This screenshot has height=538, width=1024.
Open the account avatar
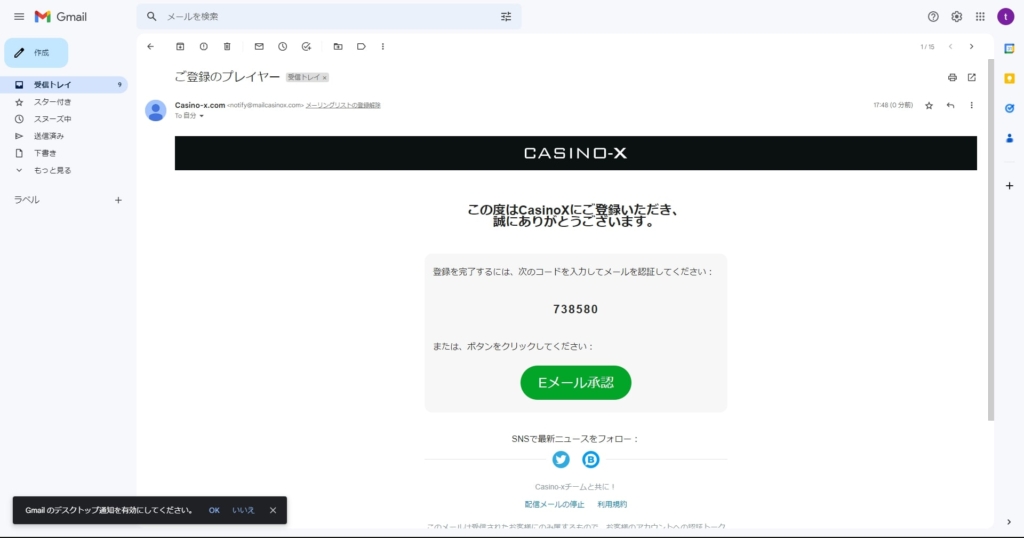coord(1006,17)
